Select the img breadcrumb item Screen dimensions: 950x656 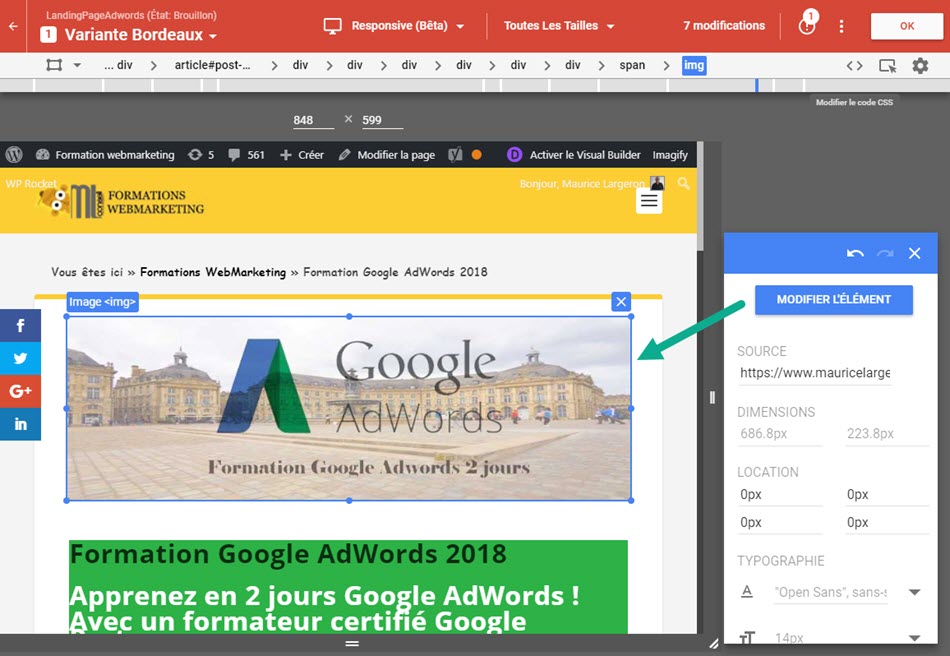pyautogui.click(x=694, y=65)
